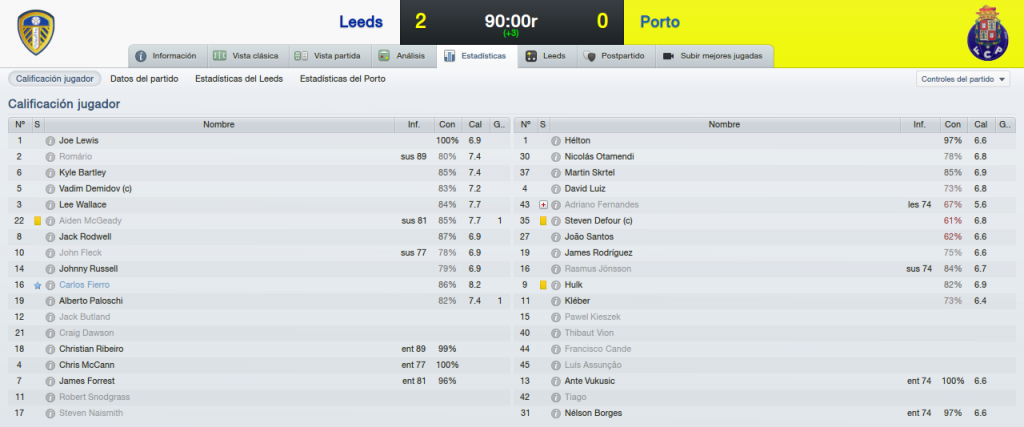Show Datos del partido view
The width and height of the screenshot is (1024, 427).
144,79
